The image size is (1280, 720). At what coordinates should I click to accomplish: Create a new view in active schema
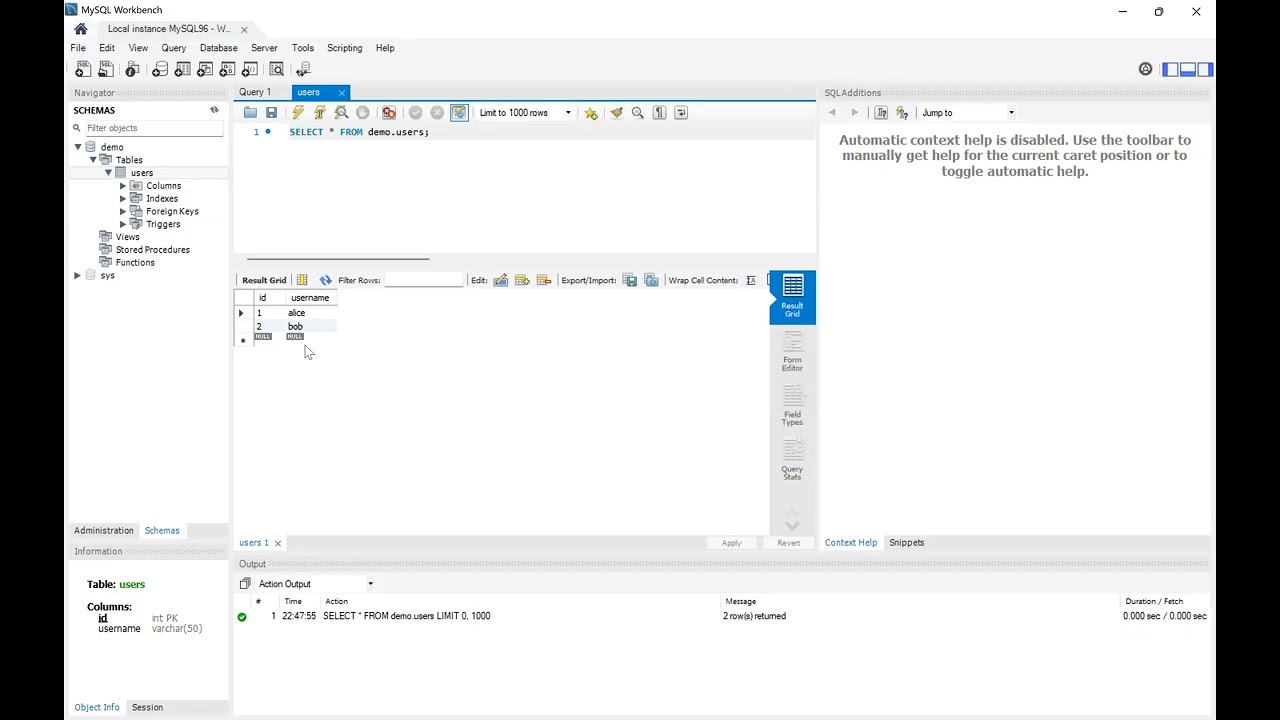click(205, 69)
